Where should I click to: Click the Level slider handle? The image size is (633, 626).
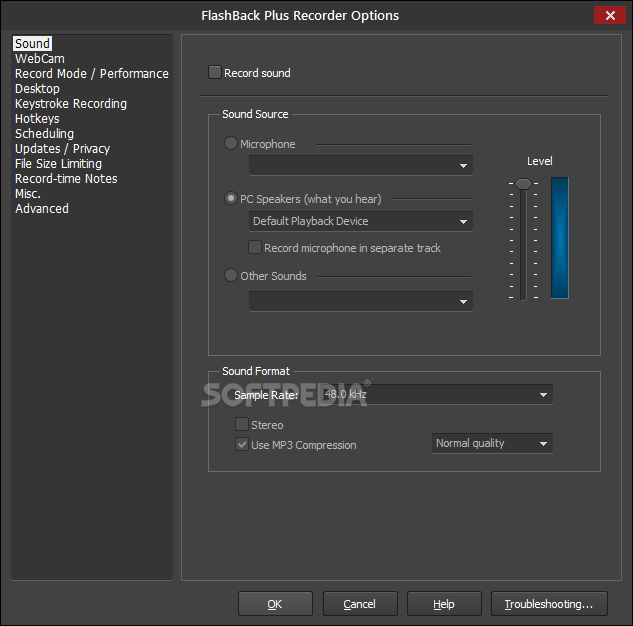pyautogui.click(x=524, y=184)
